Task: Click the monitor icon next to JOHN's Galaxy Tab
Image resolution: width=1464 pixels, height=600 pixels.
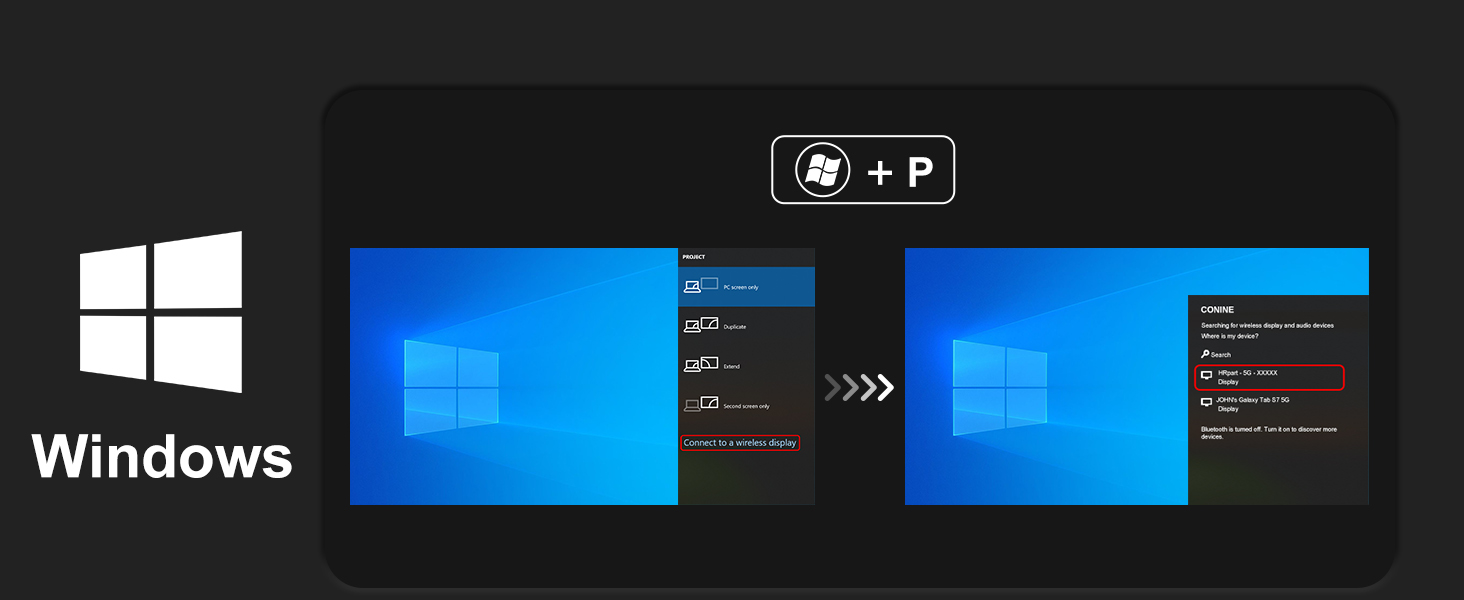Action: (1206, 404)
